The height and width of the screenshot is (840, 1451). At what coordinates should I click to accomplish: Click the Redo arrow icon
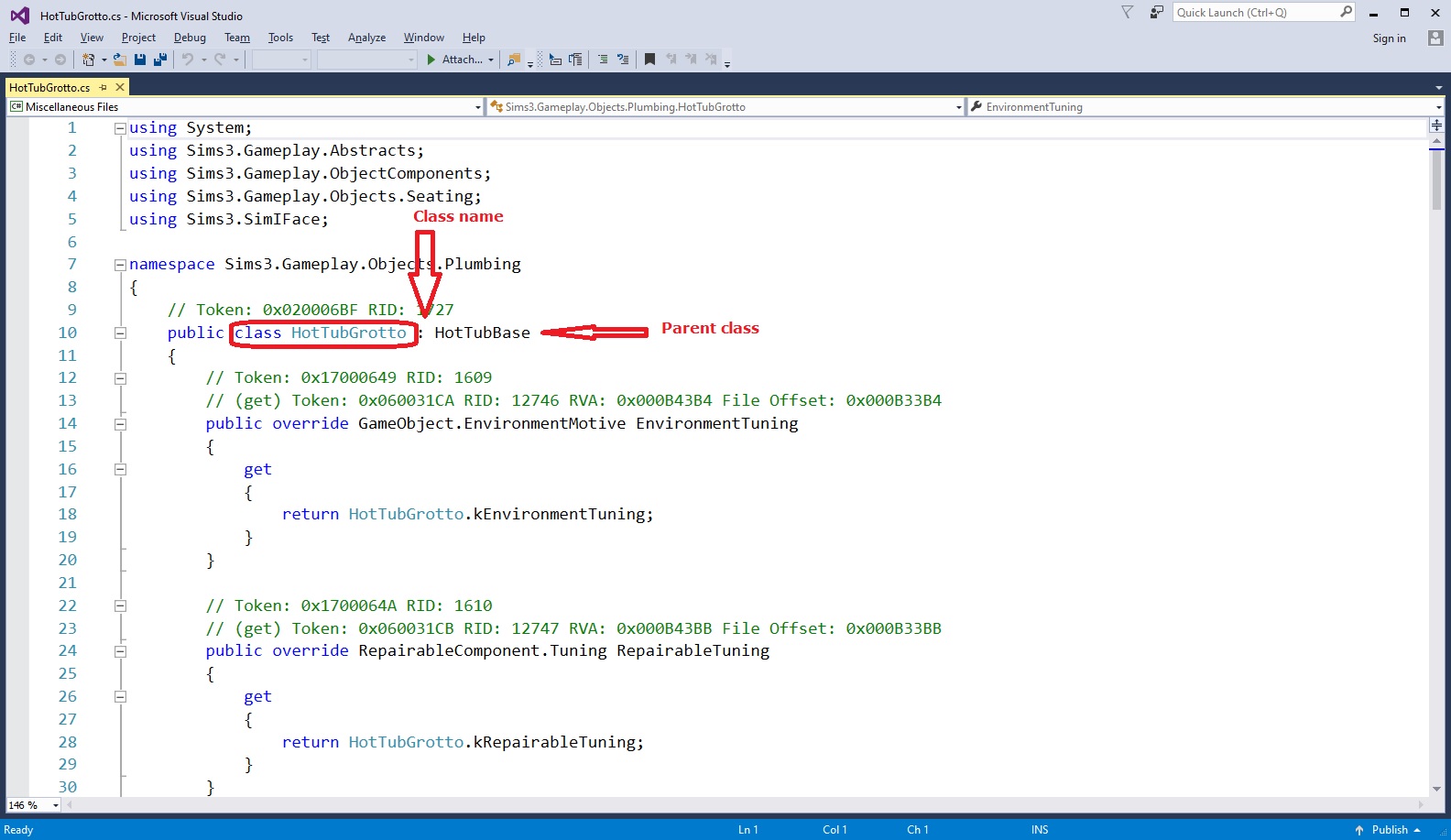point(220,60)
